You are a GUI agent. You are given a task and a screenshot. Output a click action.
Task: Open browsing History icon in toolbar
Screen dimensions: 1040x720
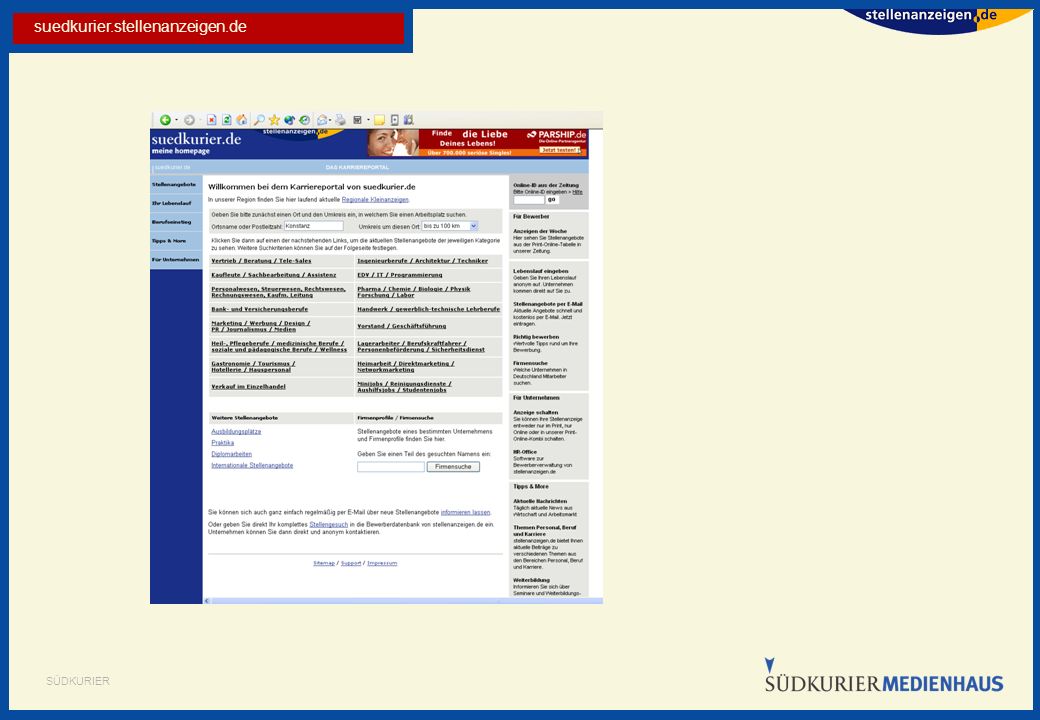(x=304, y=120)
